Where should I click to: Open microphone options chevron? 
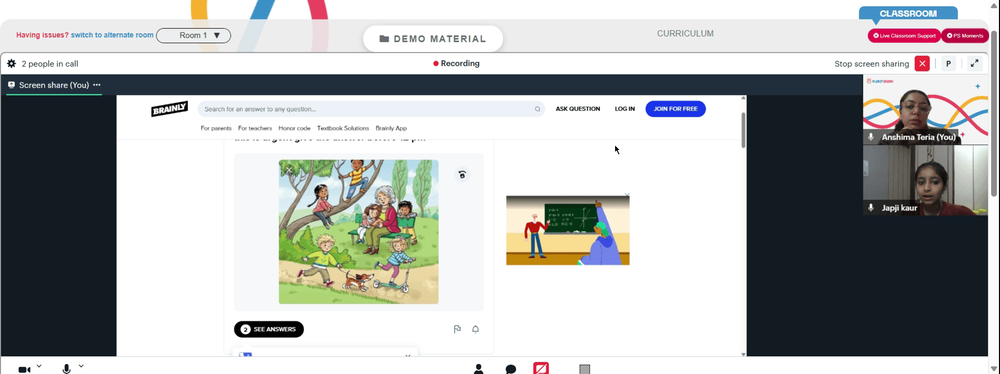(x=81, y=366)
